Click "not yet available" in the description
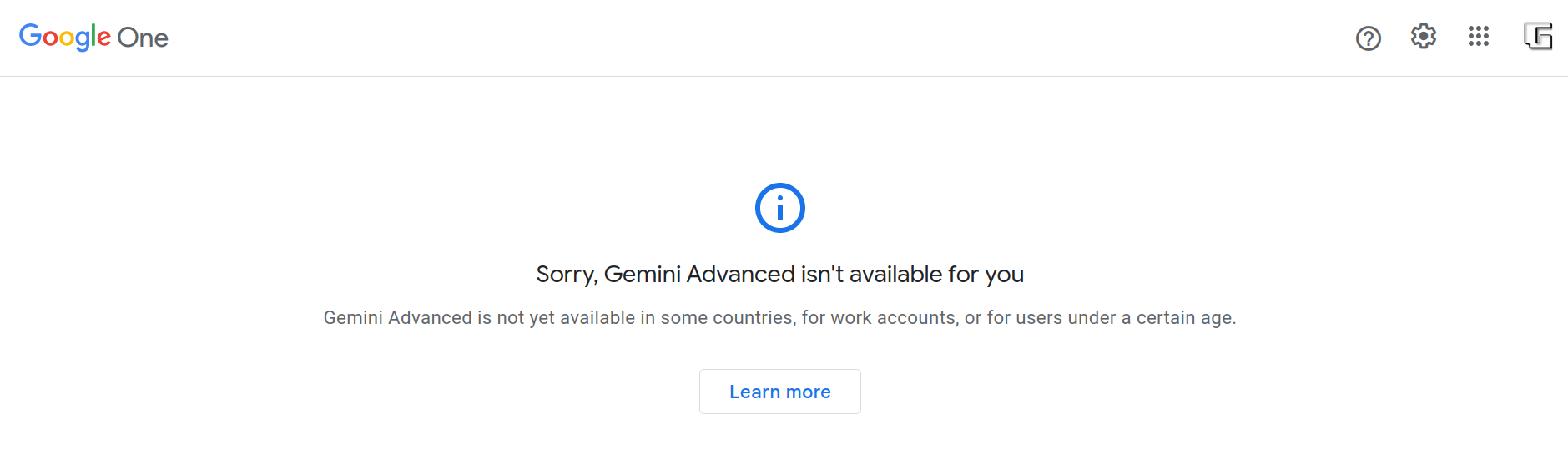The width and height of the screenshot is (1568, 470). tap(565, 318)
